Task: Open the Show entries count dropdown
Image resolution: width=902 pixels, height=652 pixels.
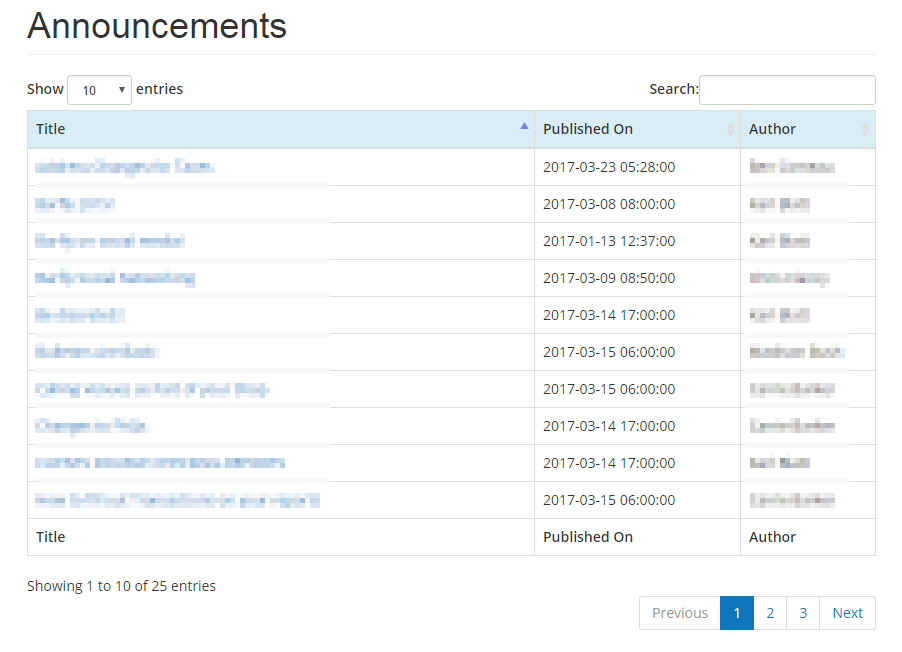Action: 99,90
